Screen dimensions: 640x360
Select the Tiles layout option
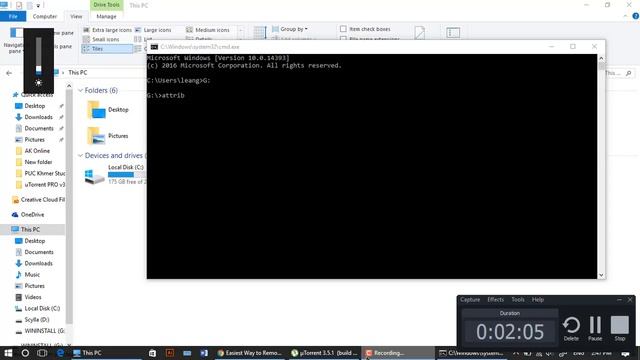pyautogui.click(x=107, y=49)
